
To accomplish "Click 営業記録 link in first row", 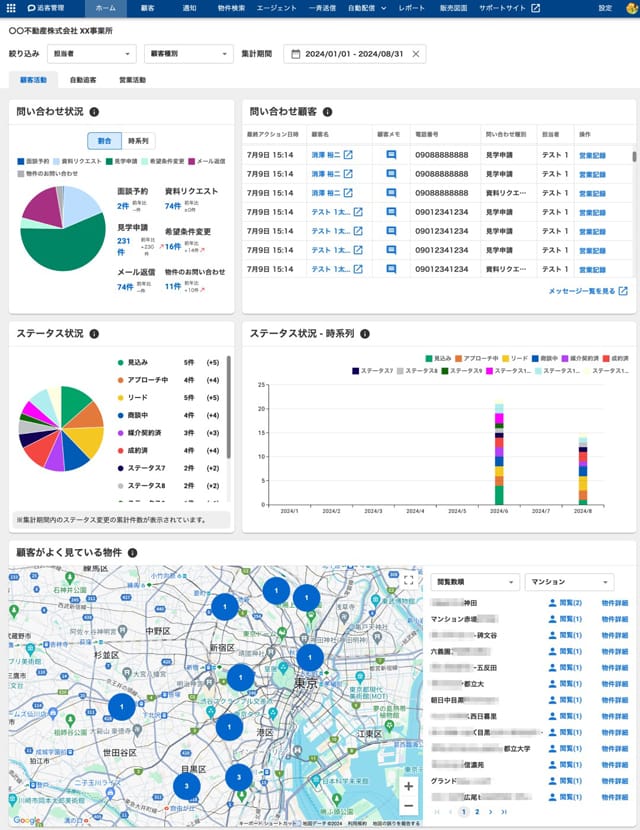I will (x=592, y=155).
